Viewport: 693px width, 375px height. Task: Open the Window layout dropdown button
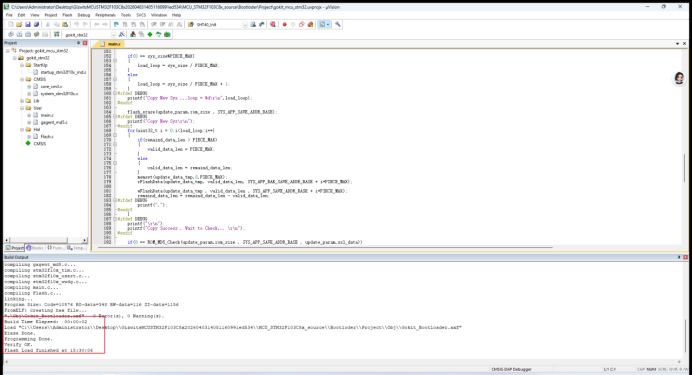(x=328, y=24)
